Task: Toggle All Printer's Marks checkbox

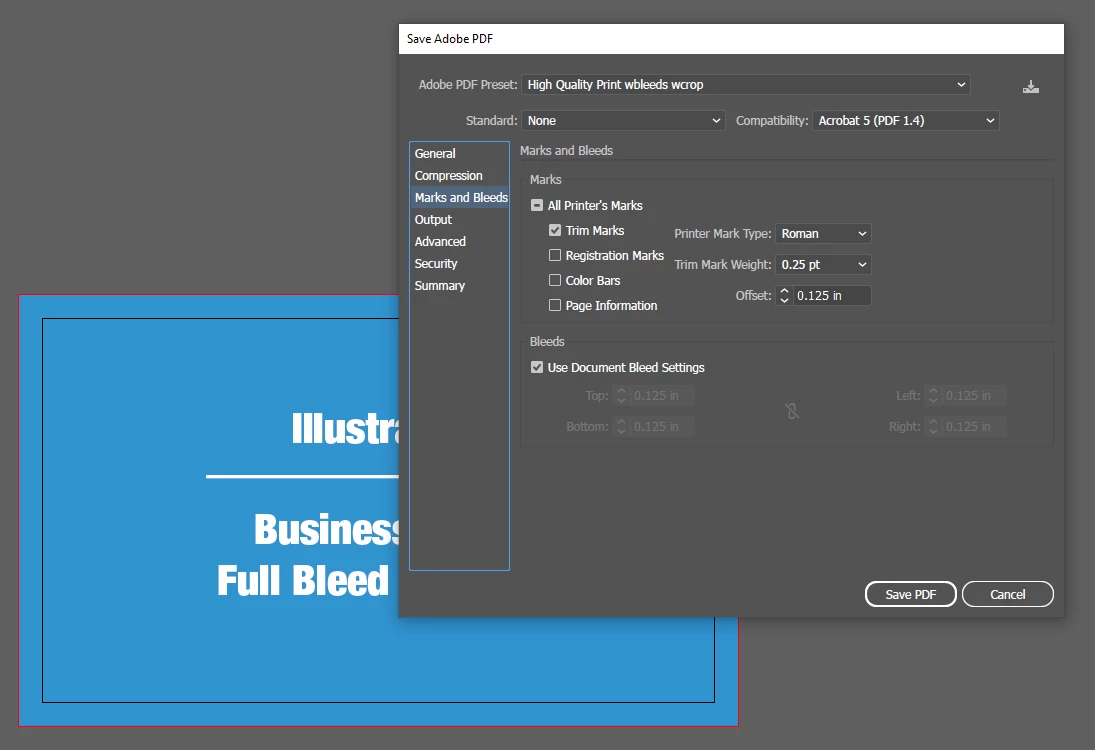Action: (x=537, y=205)
